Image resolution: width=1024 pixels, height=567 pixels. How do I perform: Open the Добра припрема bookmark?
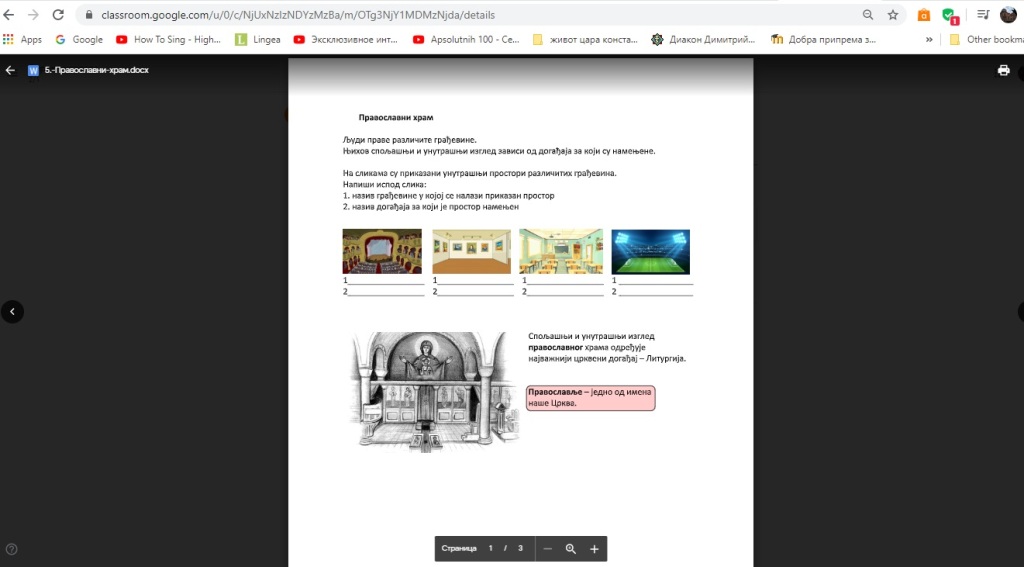point(824,39)
